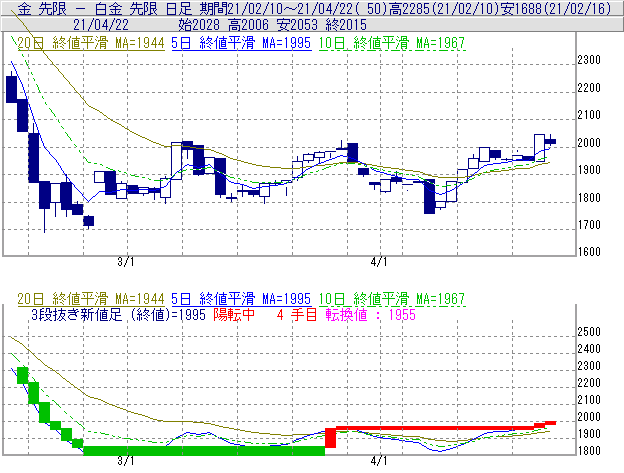Select the lower chart's '5日 終値平滑 MA=1995' legend
This screenshot has height=473, width=624.
coord(241,299)
